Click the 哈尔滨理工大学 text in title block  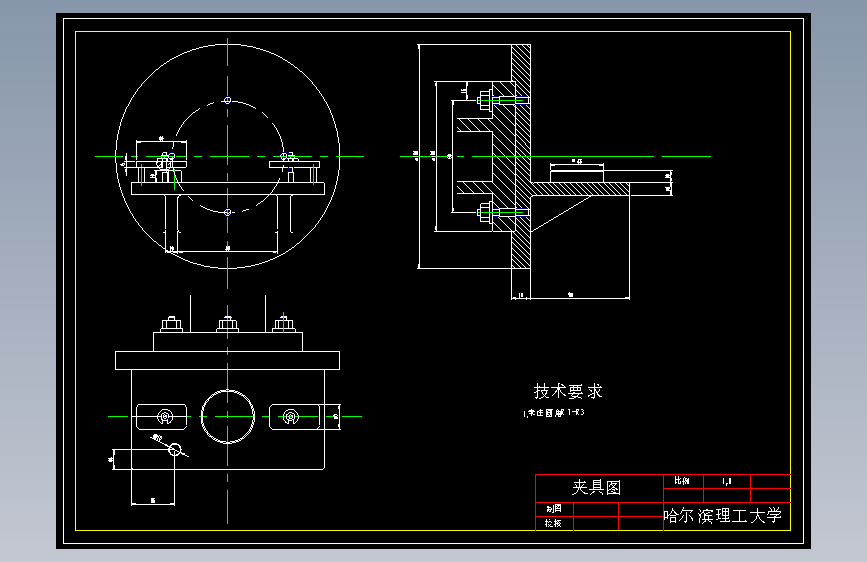pos(723,516)
